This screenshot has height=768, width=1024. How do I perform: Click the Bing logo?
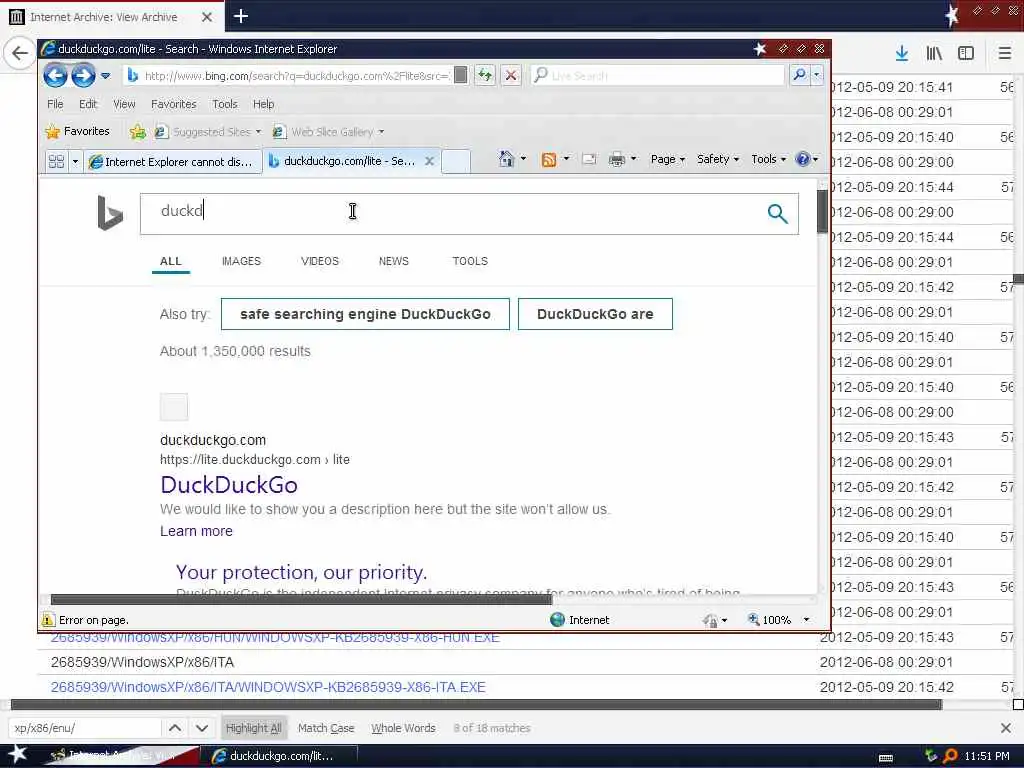110,213
